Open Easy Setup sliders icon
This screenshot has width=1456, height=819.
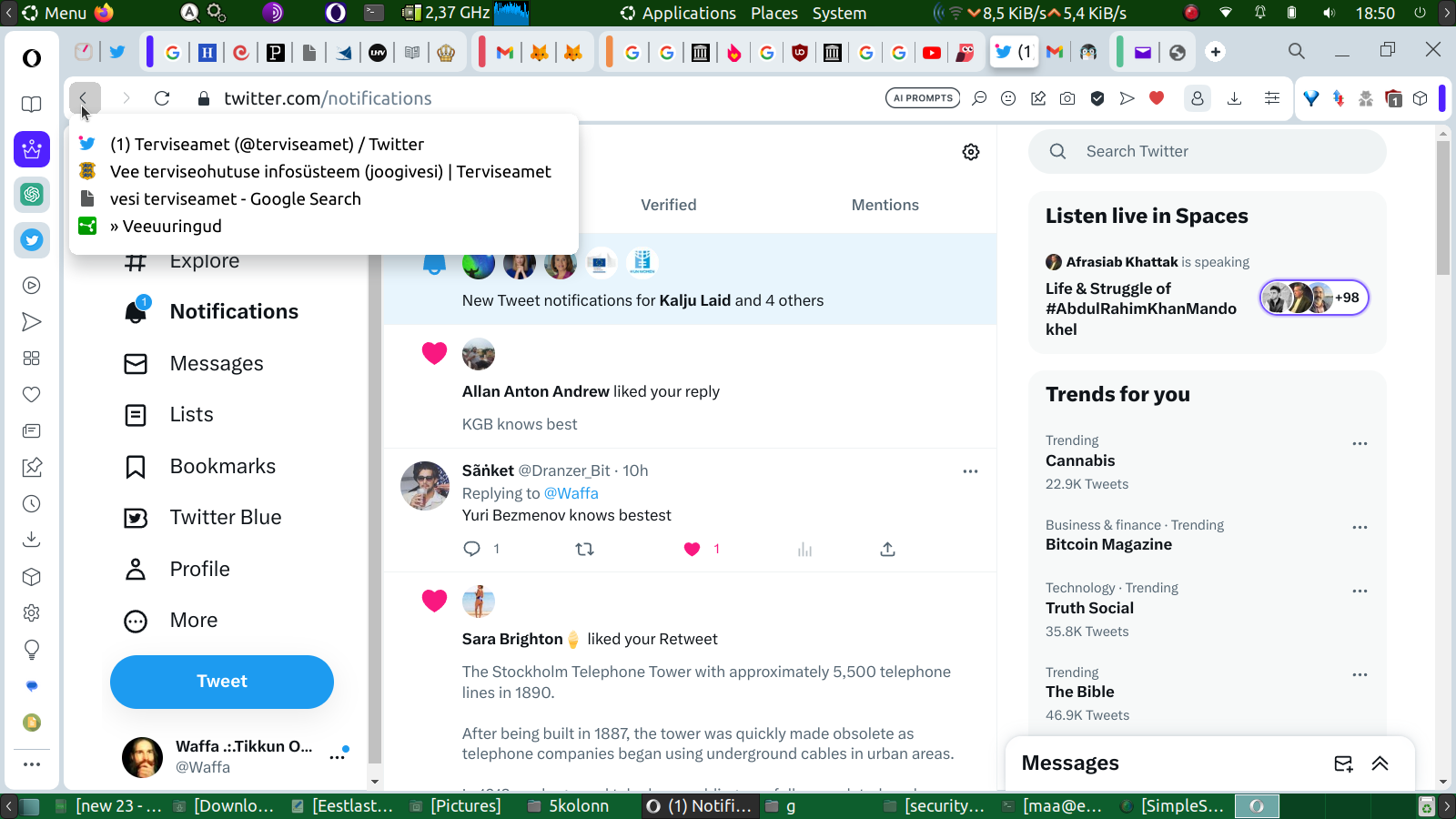click(x=1272, y=98)
